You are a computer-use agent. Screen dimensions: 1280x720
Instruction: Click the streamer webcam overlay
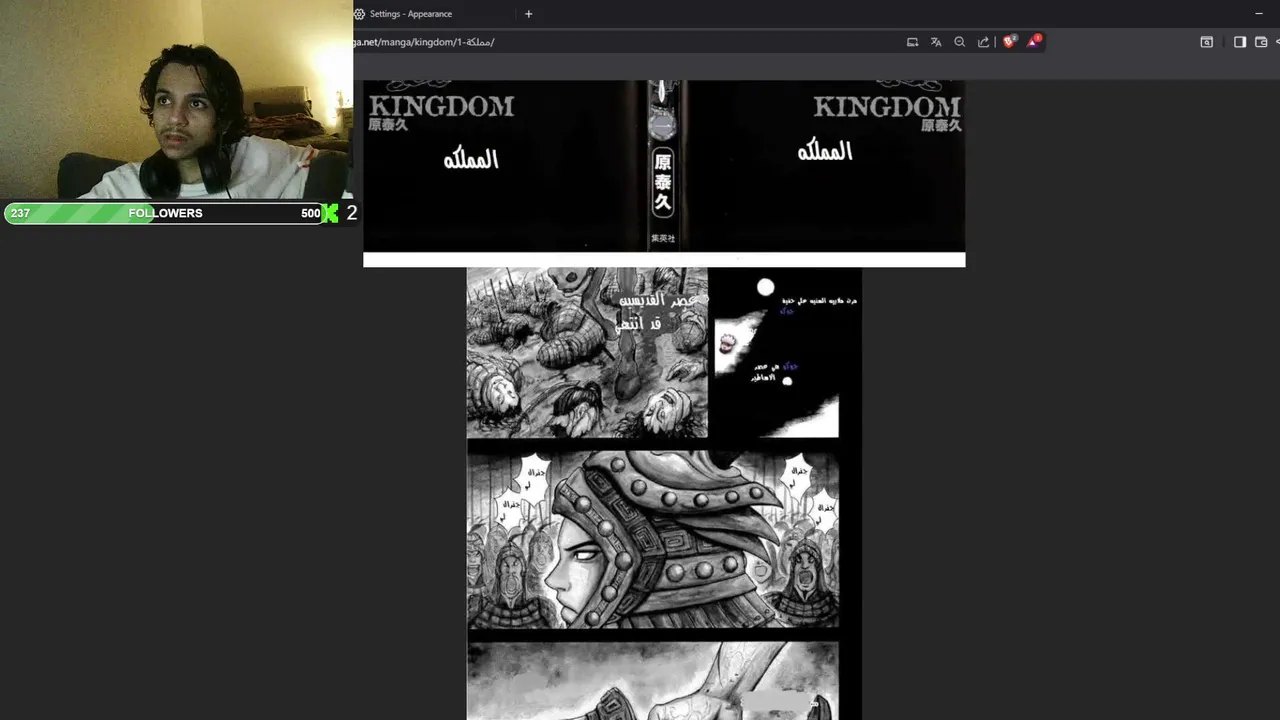click(176, 100)
